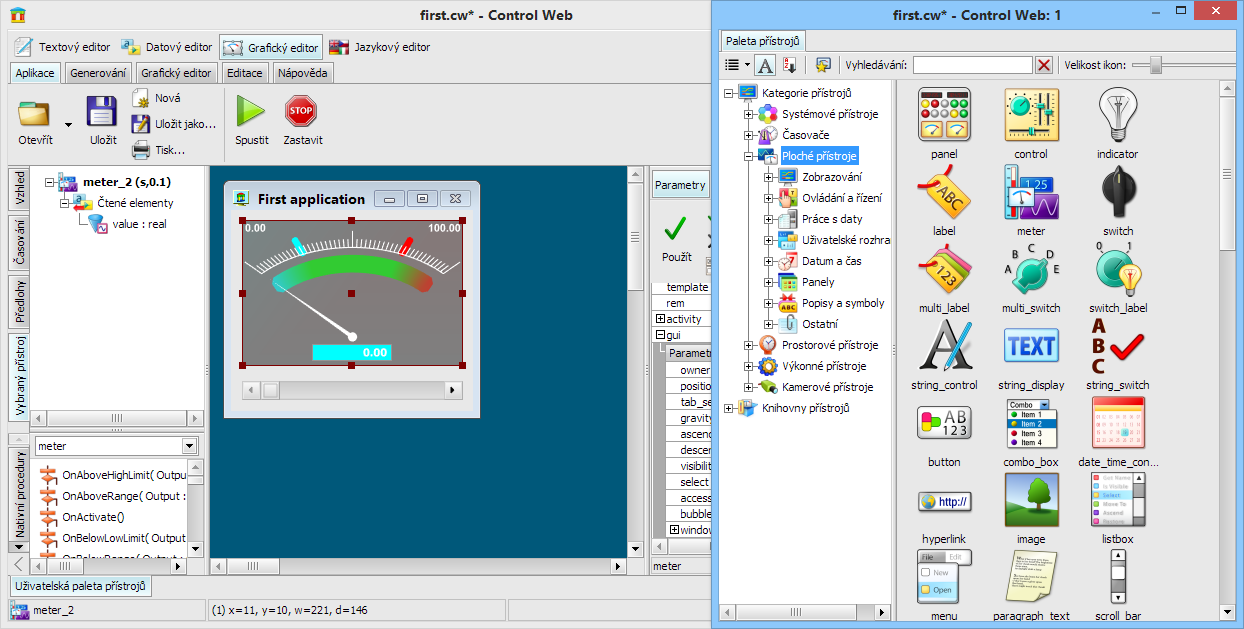Select the meter instrument icon in palette
Image resolution: width=1244 pixels, height=629 pixels.
point(1031,192)
